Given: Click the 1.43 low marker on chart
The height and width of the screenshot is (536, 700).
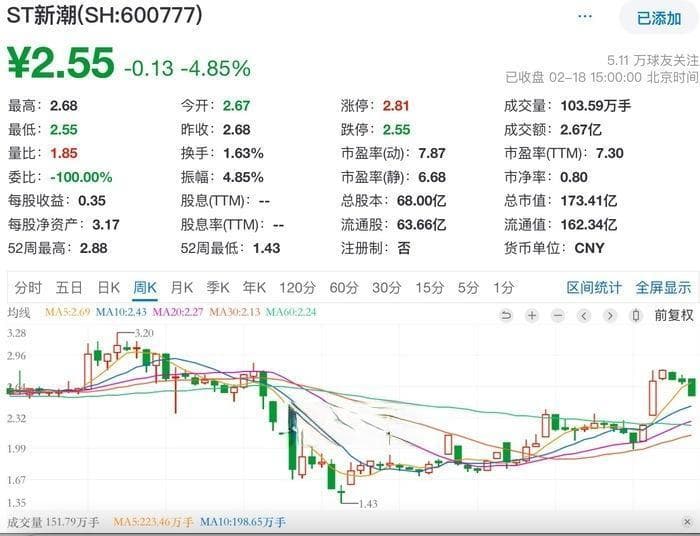Looking at the screenshot, I should 368,504.
